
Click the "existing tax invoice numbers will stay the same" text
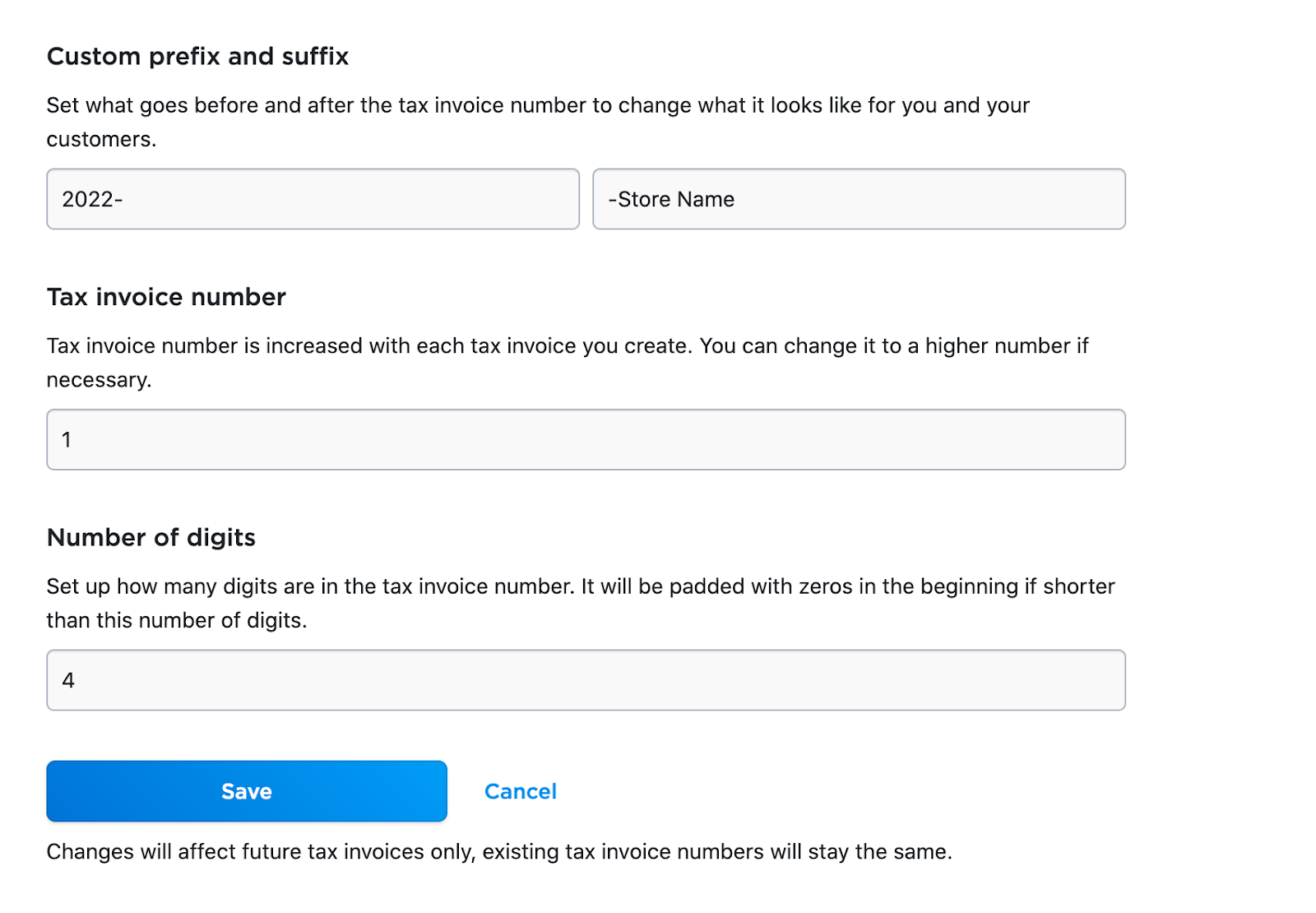(x=716, y=851)
